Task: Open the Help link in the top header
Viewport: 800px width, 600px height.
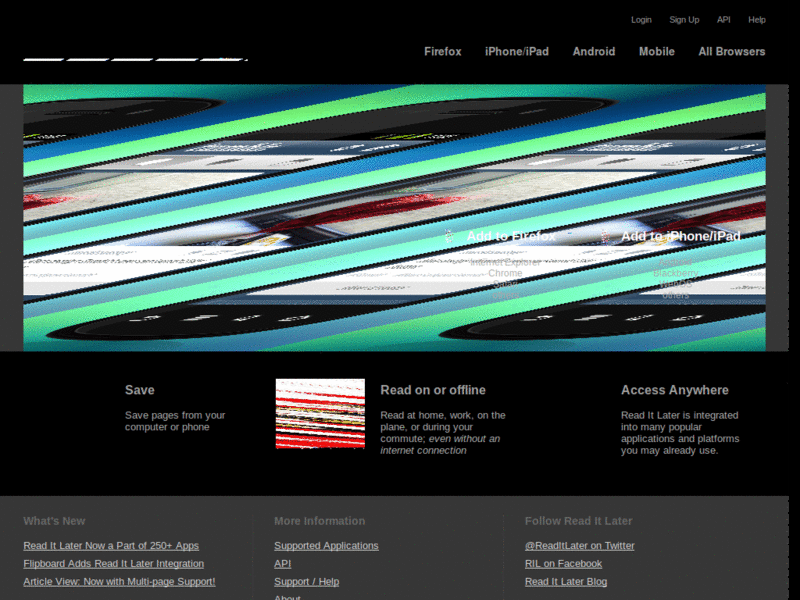Action: click(x=757, y=20)
